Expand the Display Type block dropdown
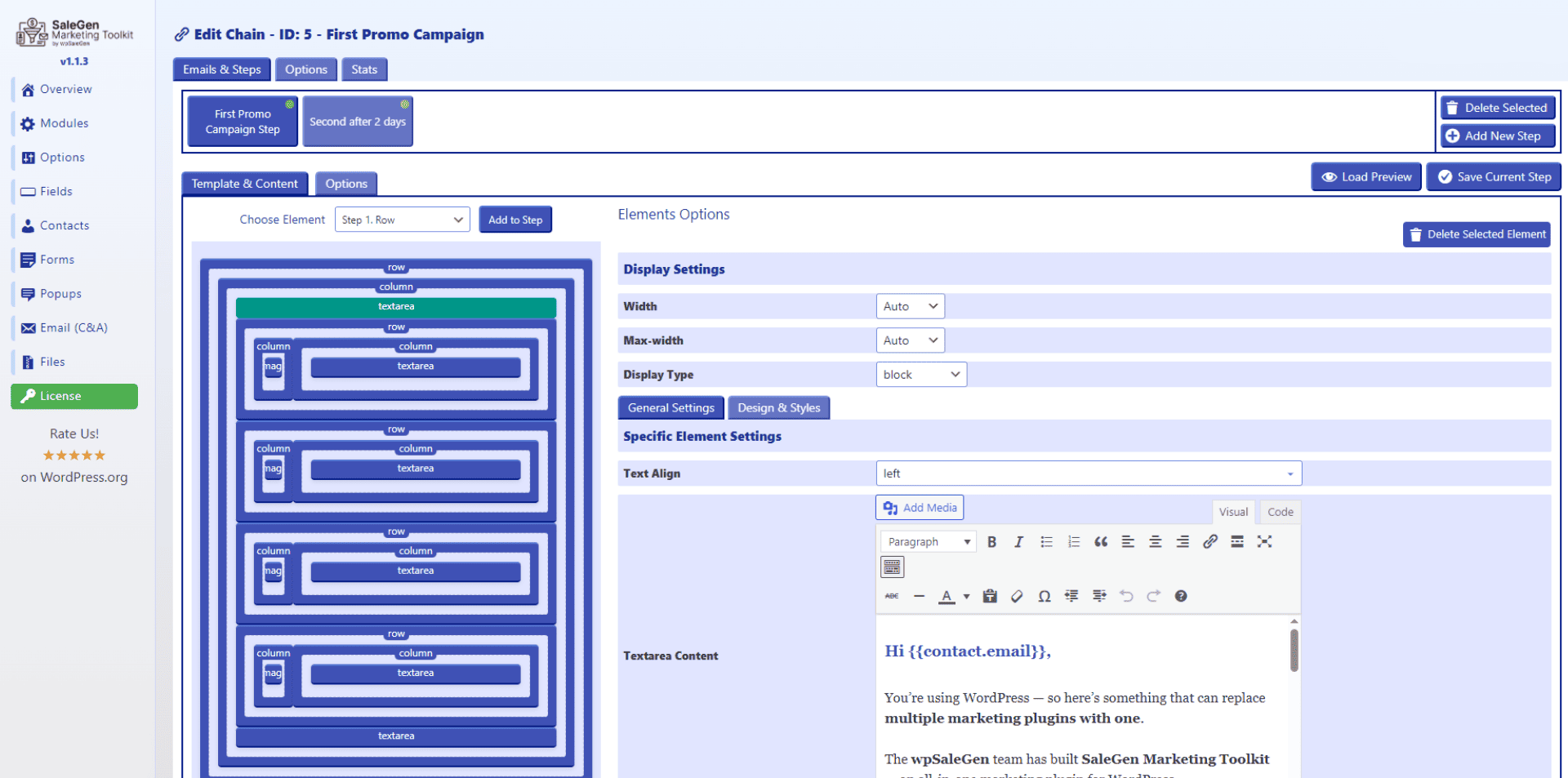Screen dimensions: 1568x778 click(920, 374)
